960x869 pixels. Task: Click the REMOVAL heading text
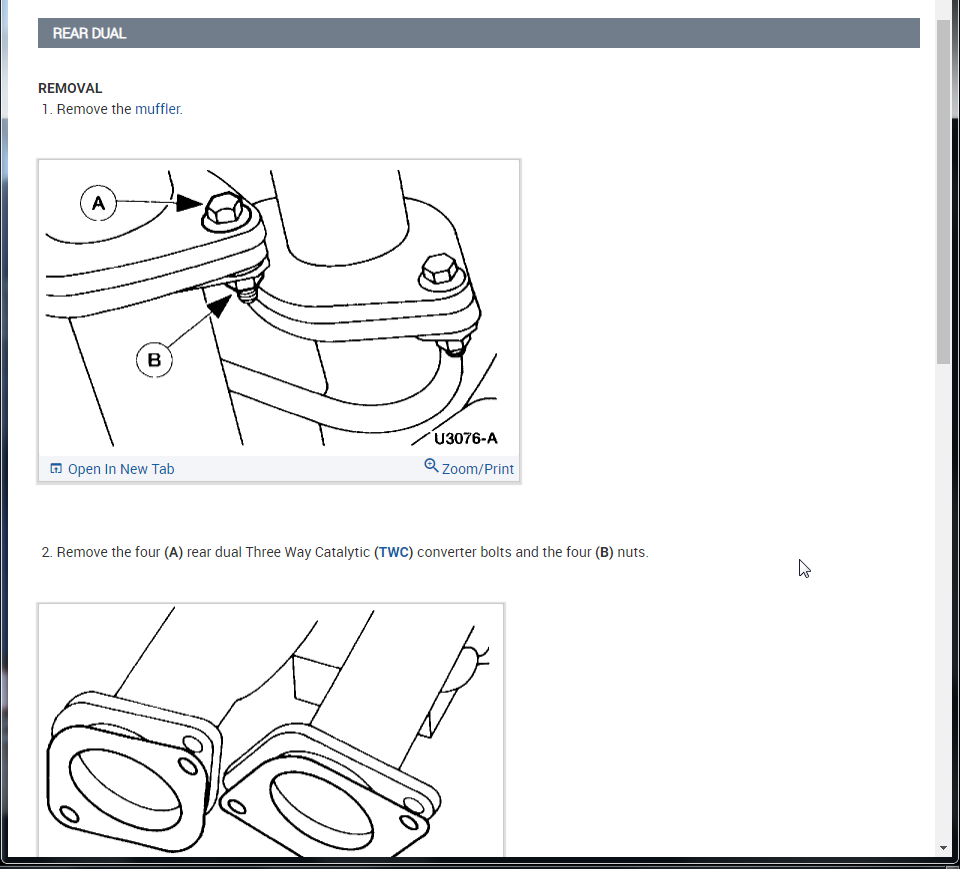tap(70, 88)
